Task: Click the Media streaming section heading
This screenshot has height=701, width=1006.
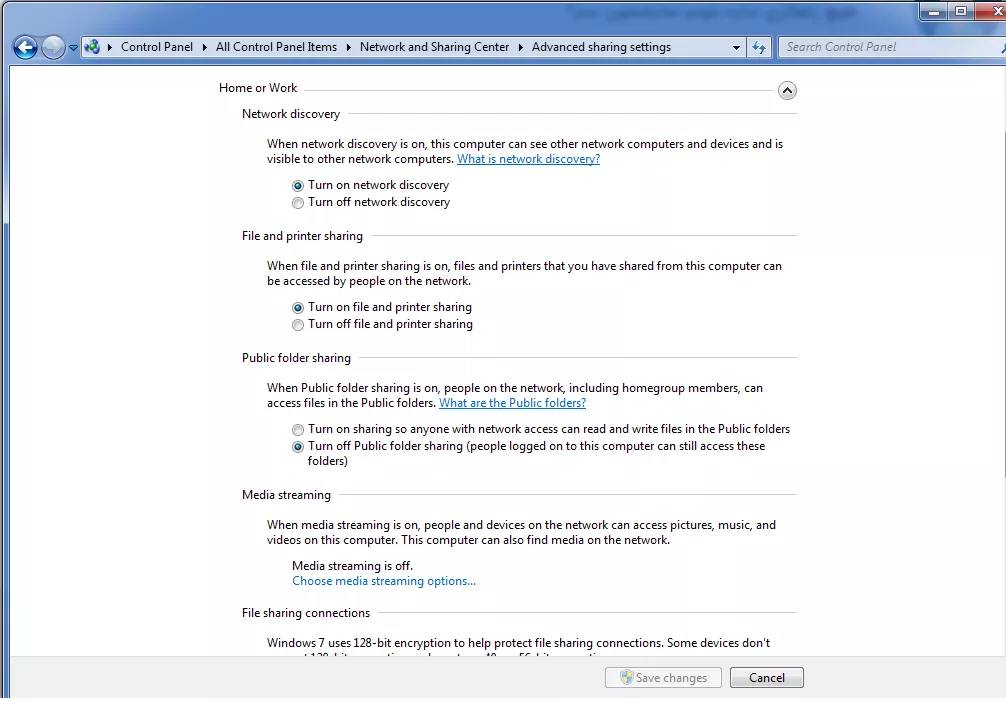Action: [286, 494]
